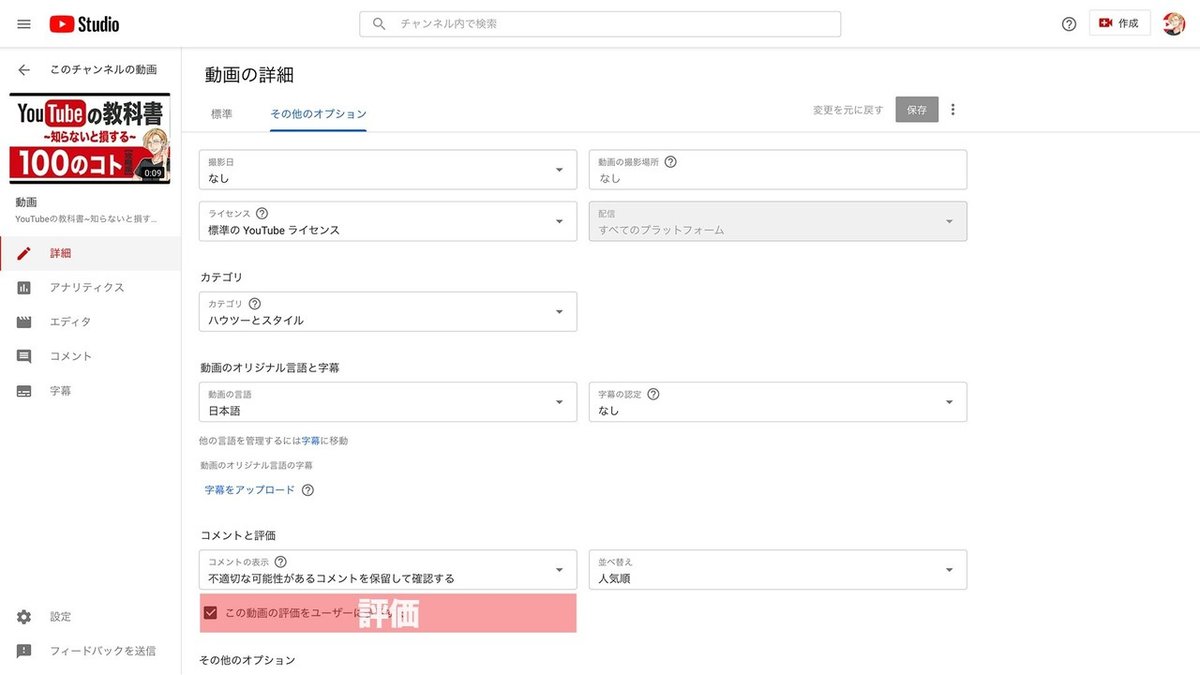Viewport: 1200px width, 675px height.
Task: Click the YouTube Studio logo
Action: click(x=84, y=24)
